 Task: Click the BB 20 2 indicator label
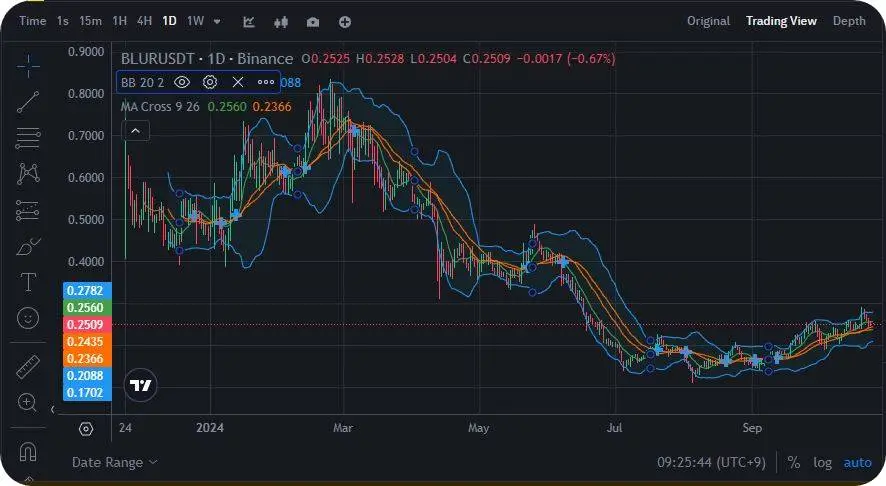pyautogui.click(x=142, y=83)
